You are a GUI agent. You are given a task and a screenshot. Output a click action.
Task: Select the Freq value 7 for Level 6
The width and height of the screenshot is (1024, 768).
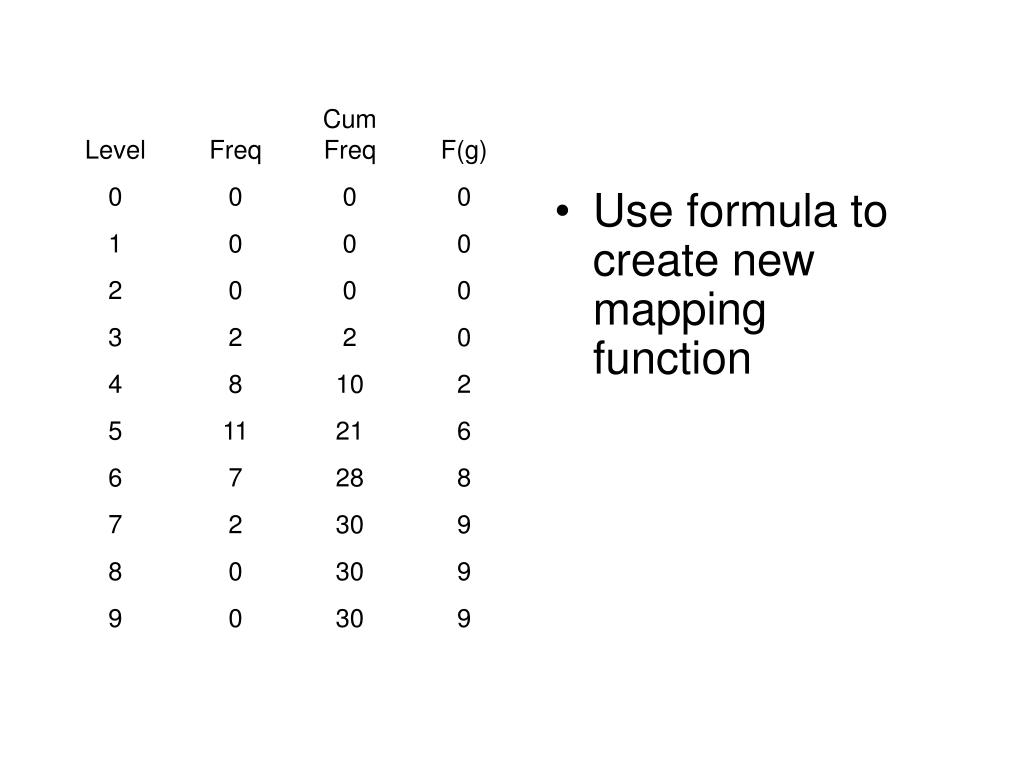(235, 479)
